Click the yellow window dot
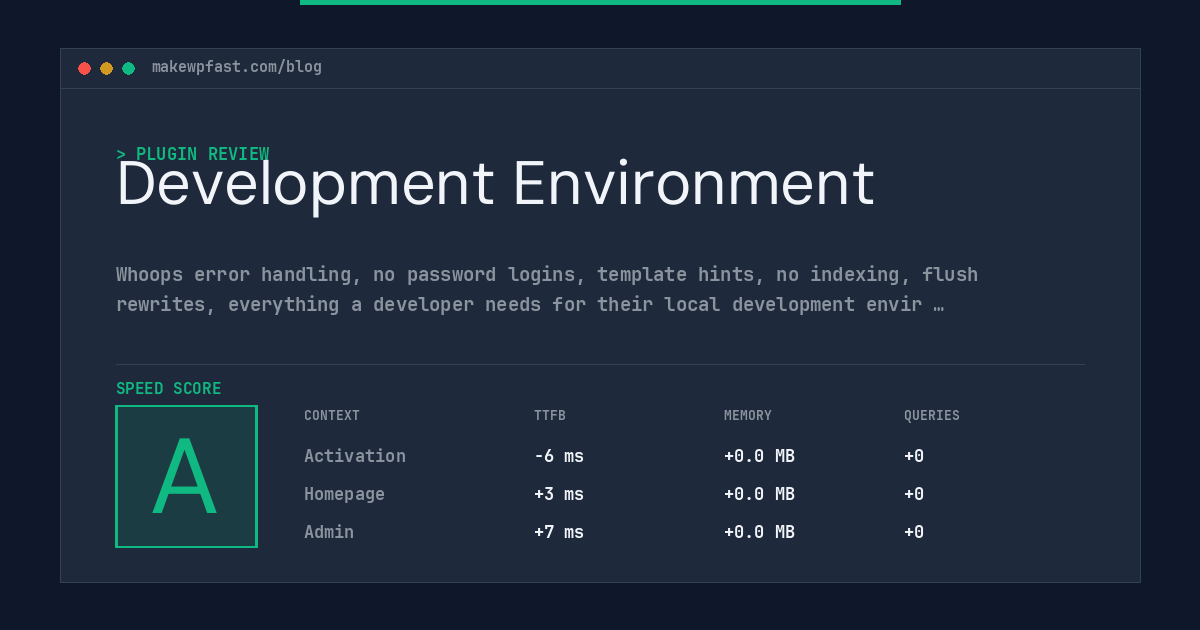Viewport: 1200px width, 630px height. point(106,68)
